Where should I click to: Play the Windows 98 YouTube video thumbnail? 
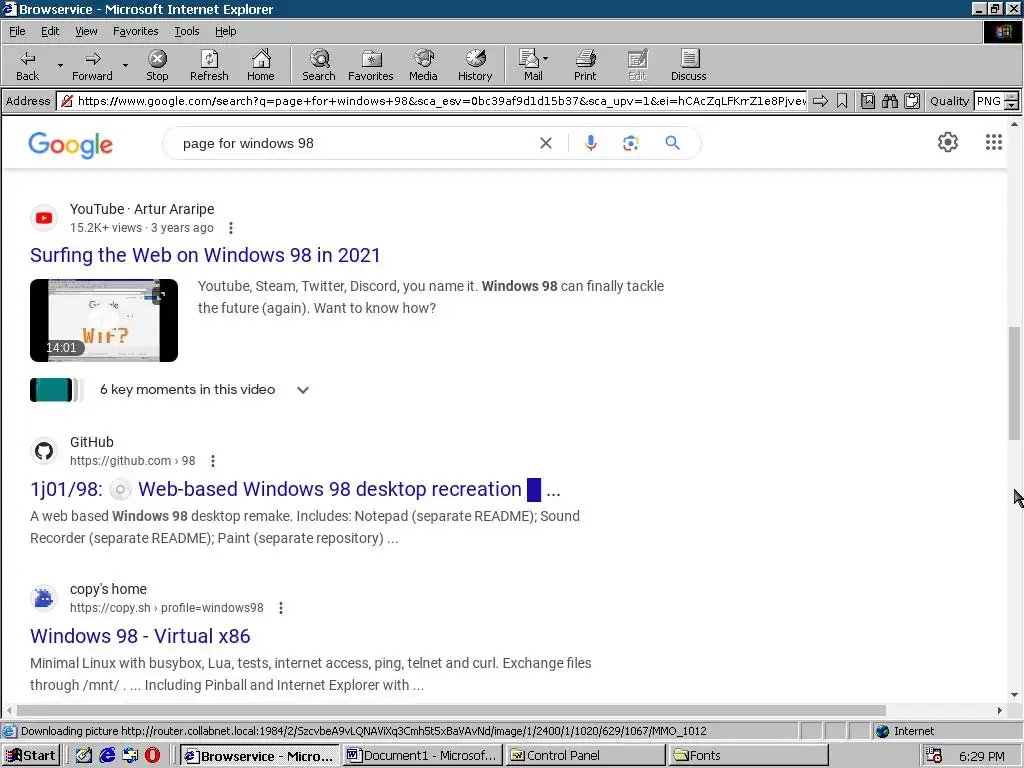click(104, 320)
